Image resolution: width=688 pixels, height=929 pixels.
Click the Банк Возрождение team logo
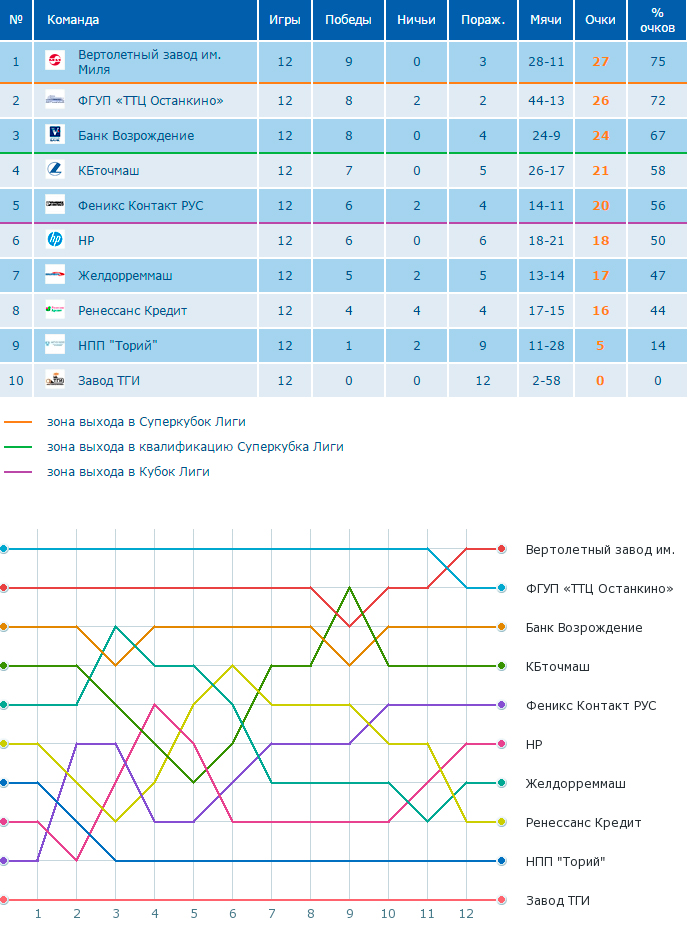pyautogui.click(x=55, y=134)
